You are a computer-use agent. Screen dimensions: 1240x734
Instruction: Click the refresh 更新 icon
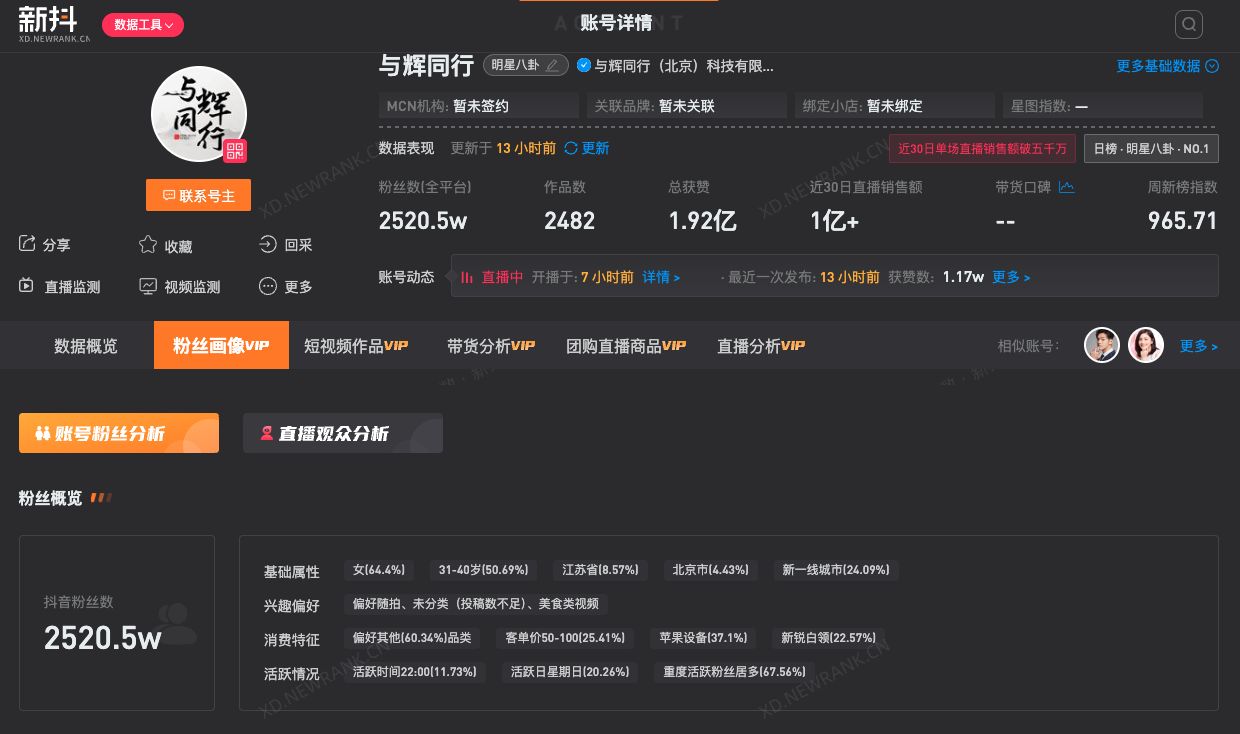pos(571,148)
